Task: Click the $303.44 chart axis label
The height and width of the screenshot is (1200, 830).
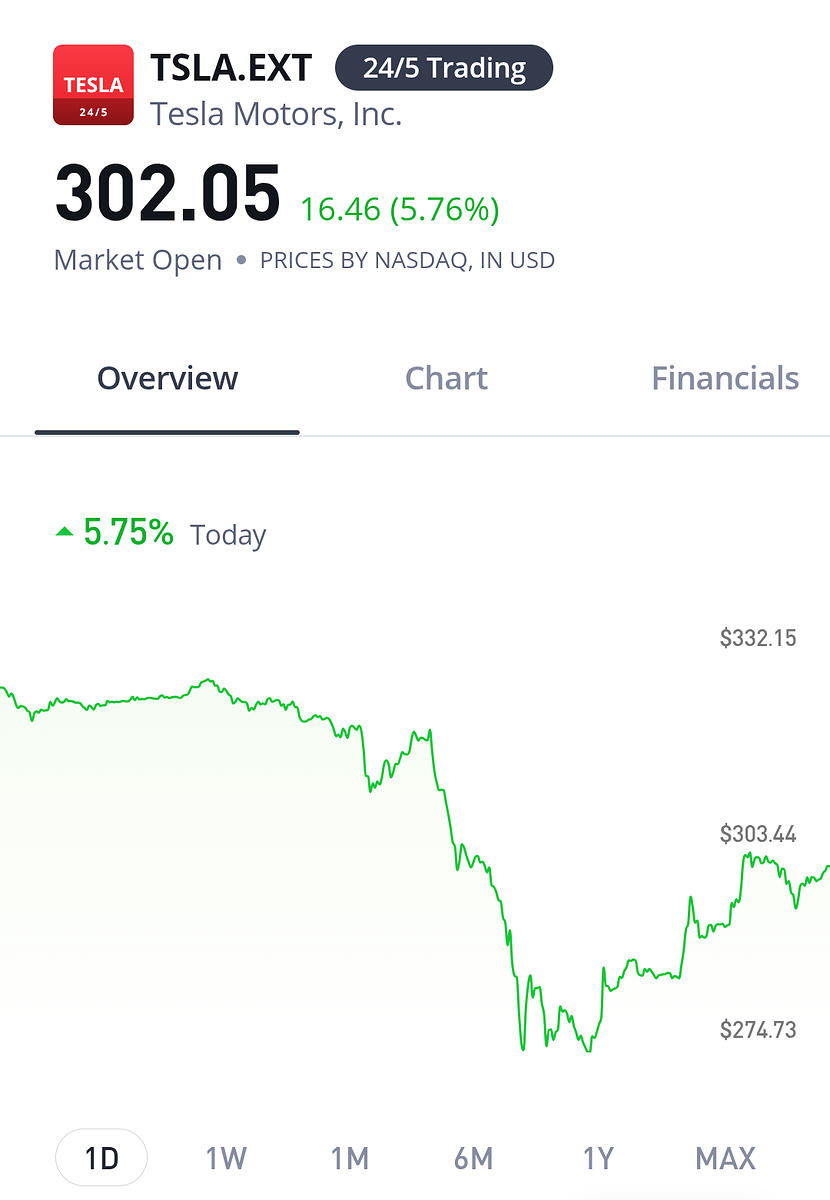Action: coord(758,834)
